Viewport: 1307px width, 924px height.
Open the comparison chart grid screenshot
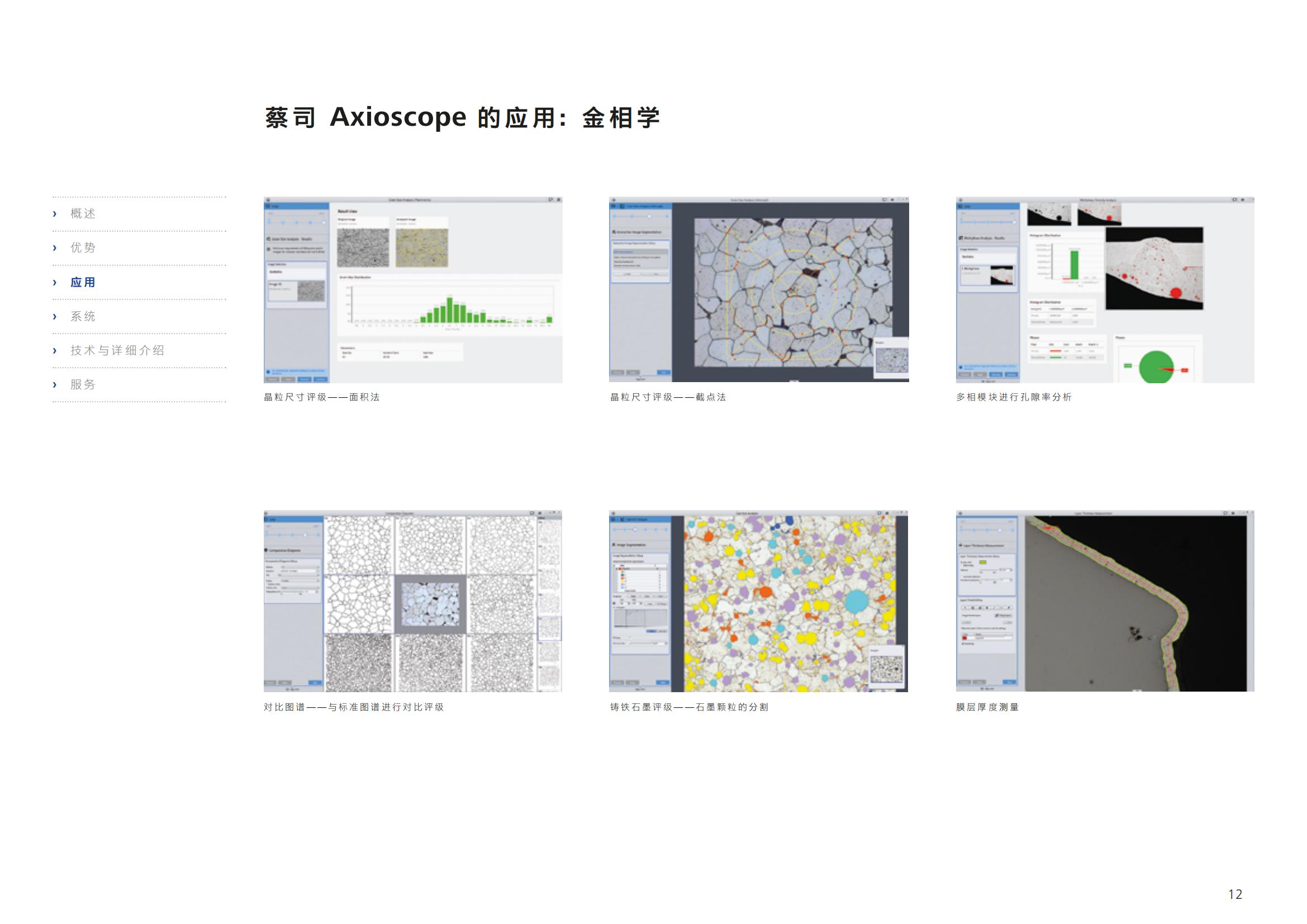pyautogui.click(x=413, y=601)
